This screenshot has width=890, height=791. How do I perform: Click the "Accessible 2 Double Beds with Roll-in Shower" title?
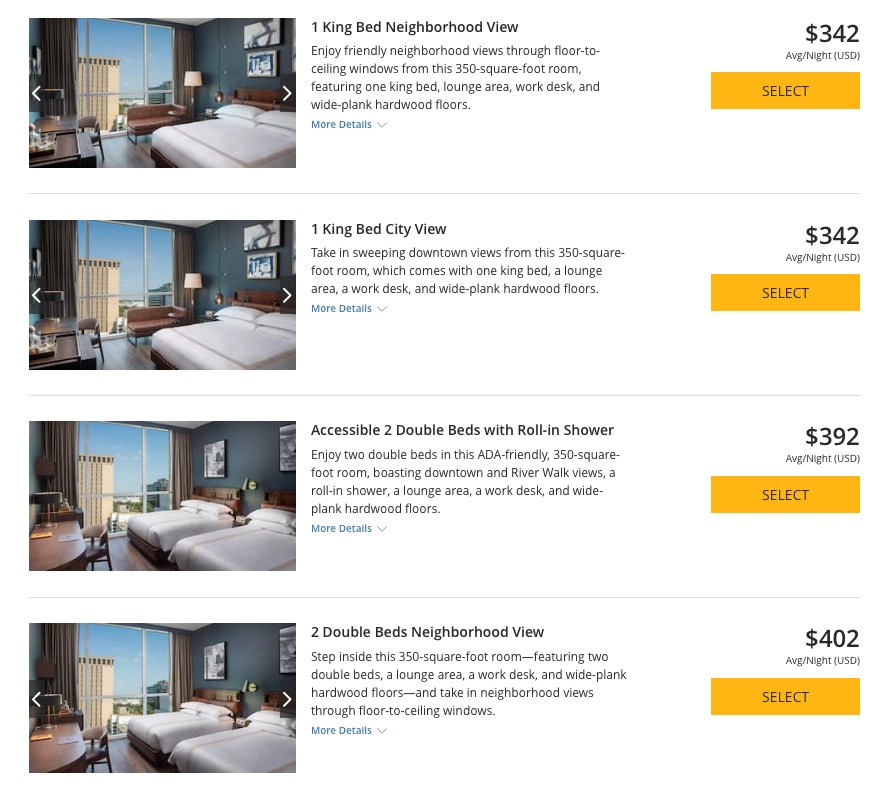coord(462,430)
